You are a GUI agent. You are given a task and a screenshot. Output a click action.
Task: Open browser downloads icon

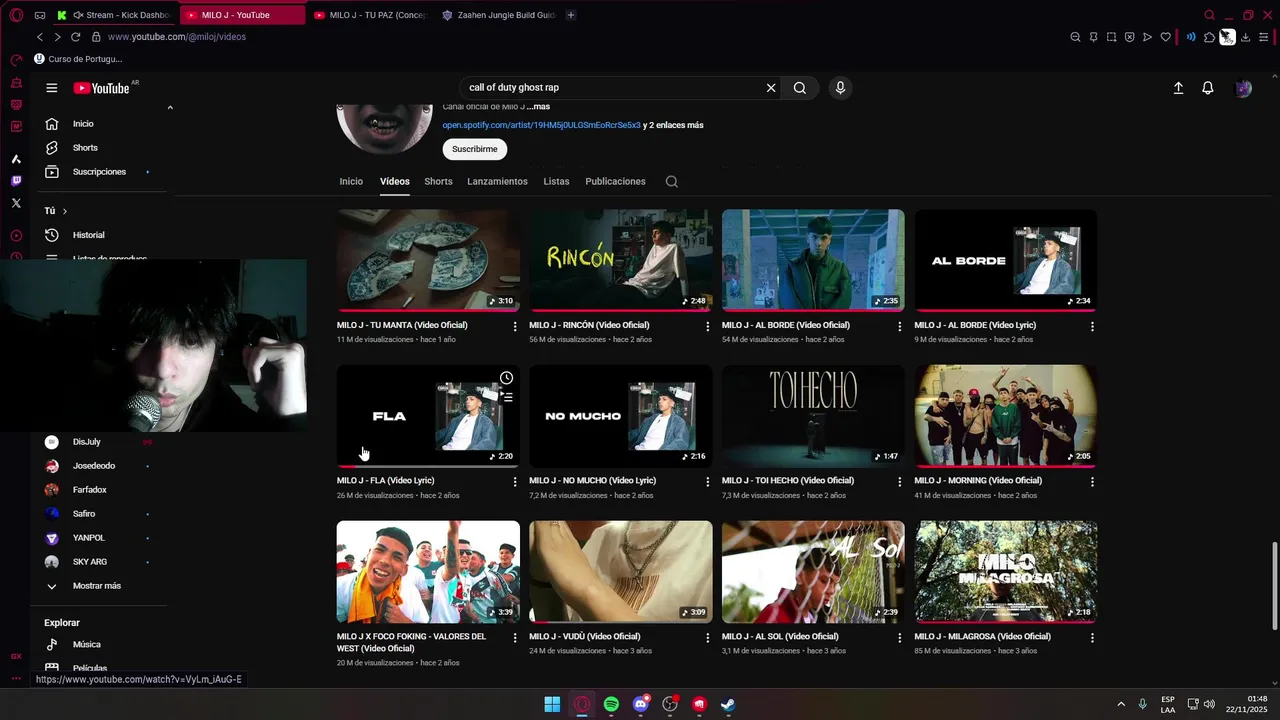1245,37
